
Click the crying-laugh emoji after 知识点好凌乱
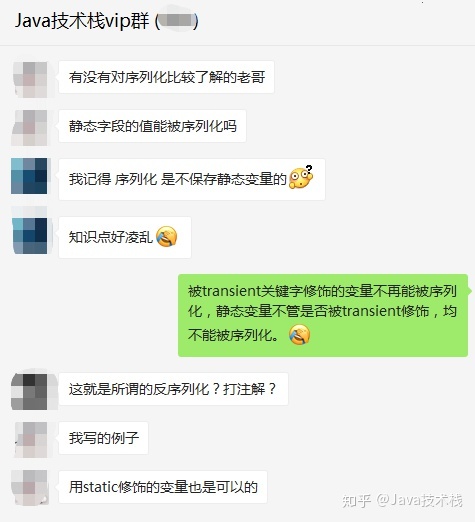pyautogui.click(x=166, y=236)
